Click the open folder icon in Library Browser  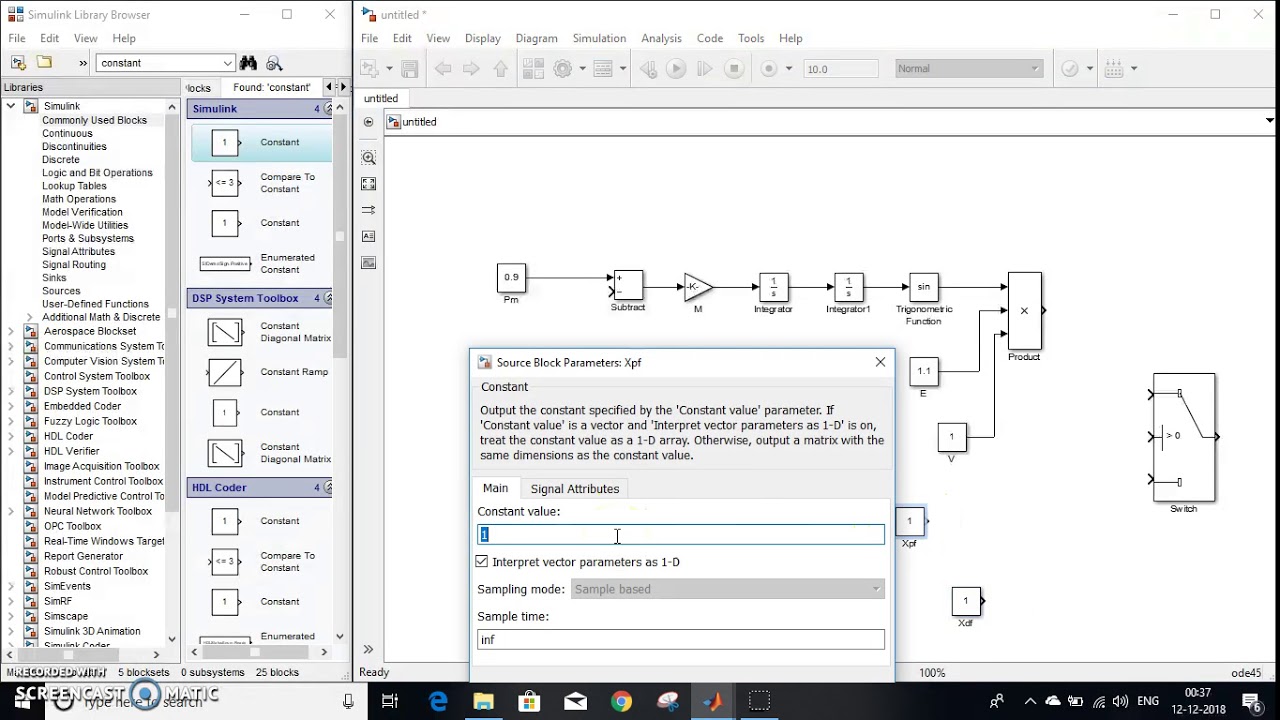(x=44, y=62)
